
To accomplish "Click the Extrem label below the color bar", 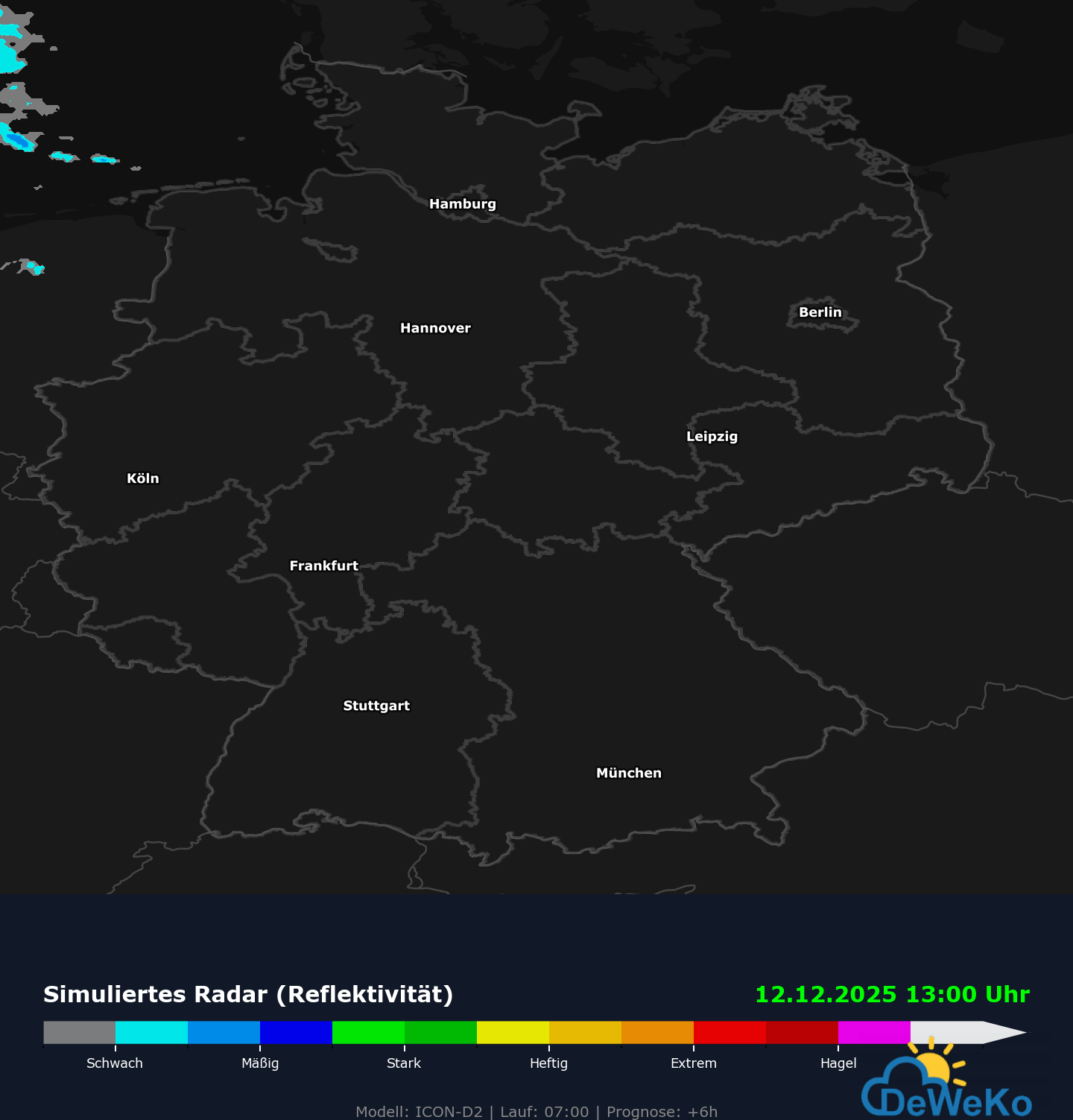I will [x=692, y=1063].
